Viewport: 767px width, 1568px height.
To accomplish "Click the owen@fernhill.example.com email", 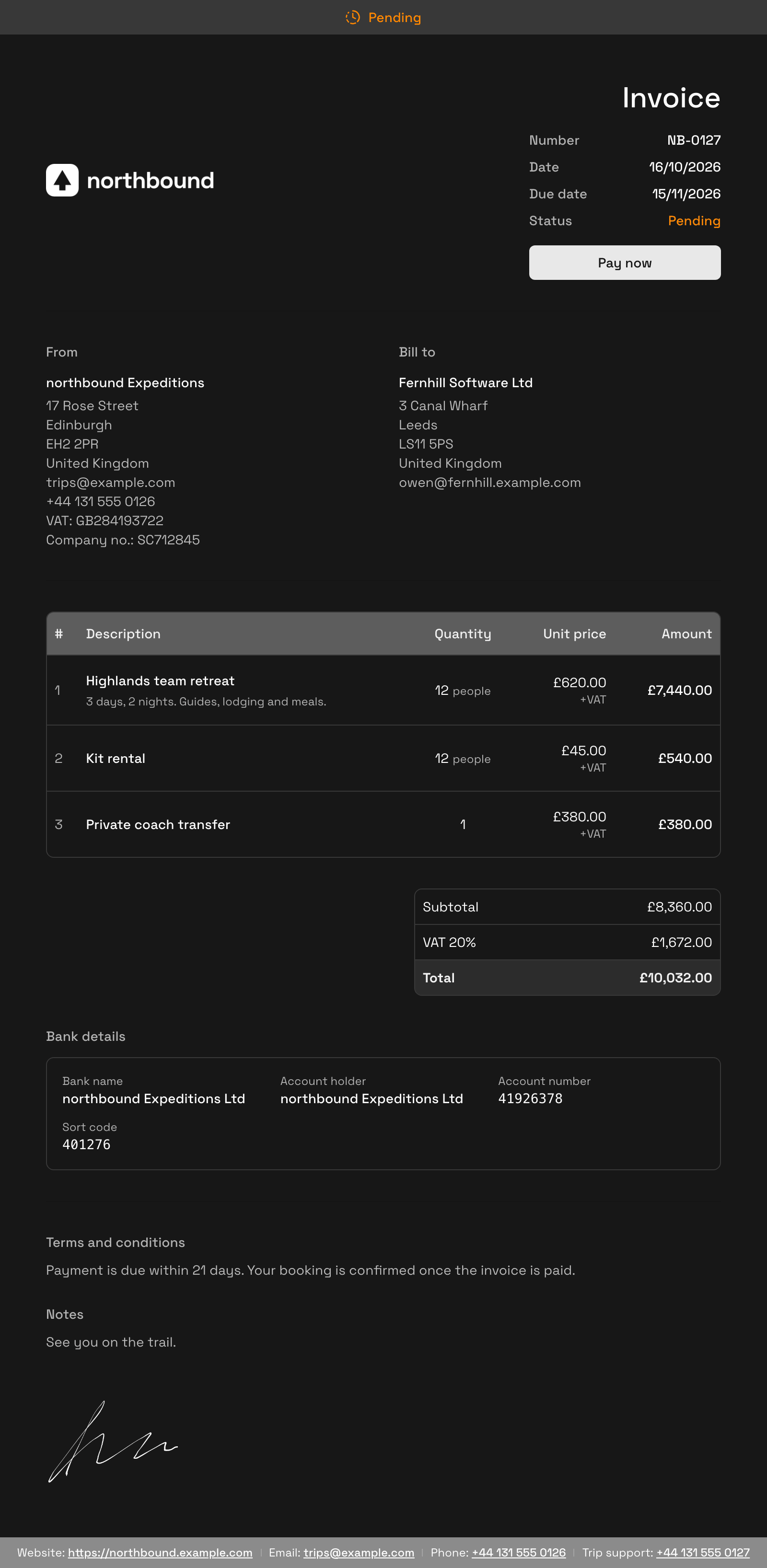I will [x=489, y=482].
